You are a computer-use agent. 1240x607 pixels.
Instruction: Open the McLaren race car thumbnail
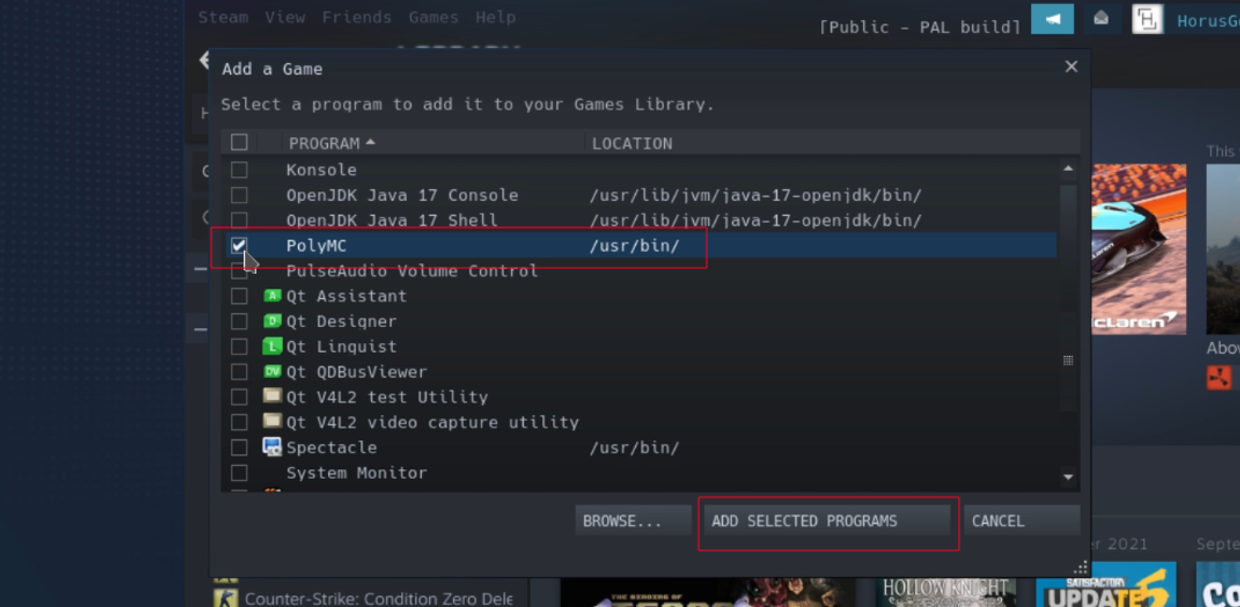[x=1138, y=249]
